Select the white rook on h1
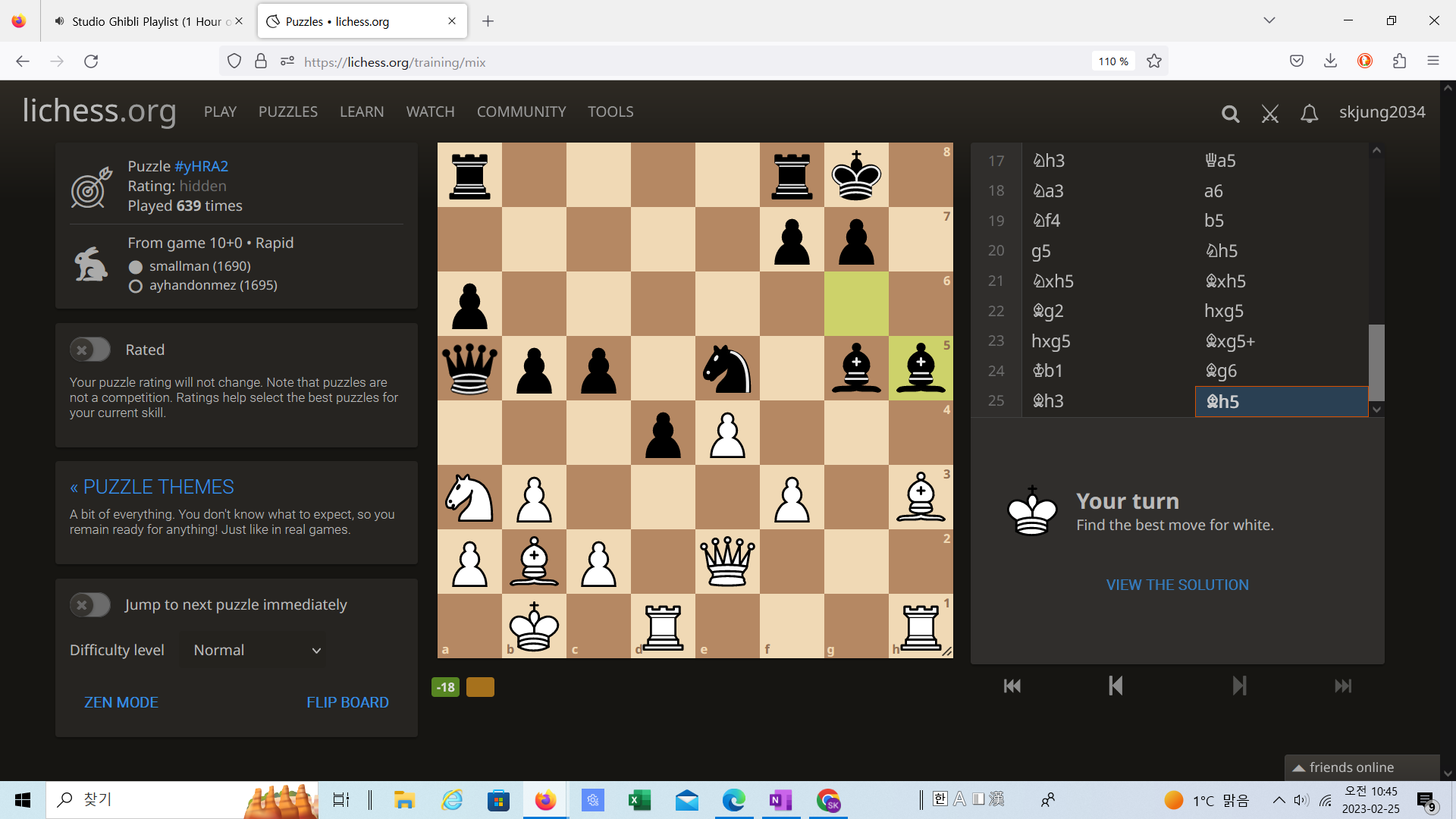Viewport: 1456px width, 819px height. [921, 626]
